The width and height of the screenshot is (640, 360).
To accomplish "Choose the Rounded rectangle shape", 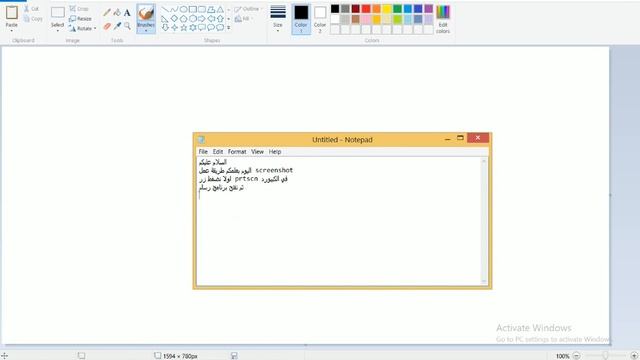I will (202, 9).
